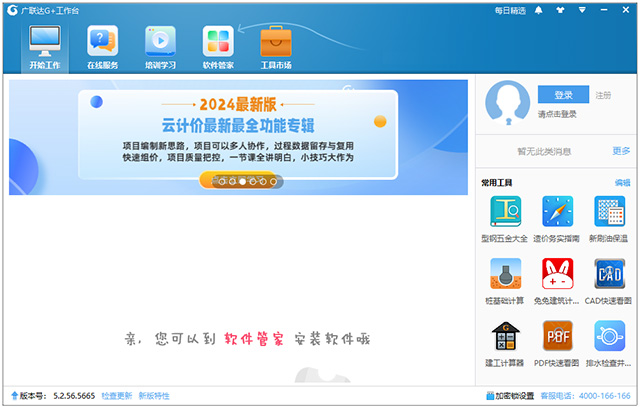Screen dimensions: 640x407
Task: Select the first banner carousel dot
Action: (x=222, y=182)
